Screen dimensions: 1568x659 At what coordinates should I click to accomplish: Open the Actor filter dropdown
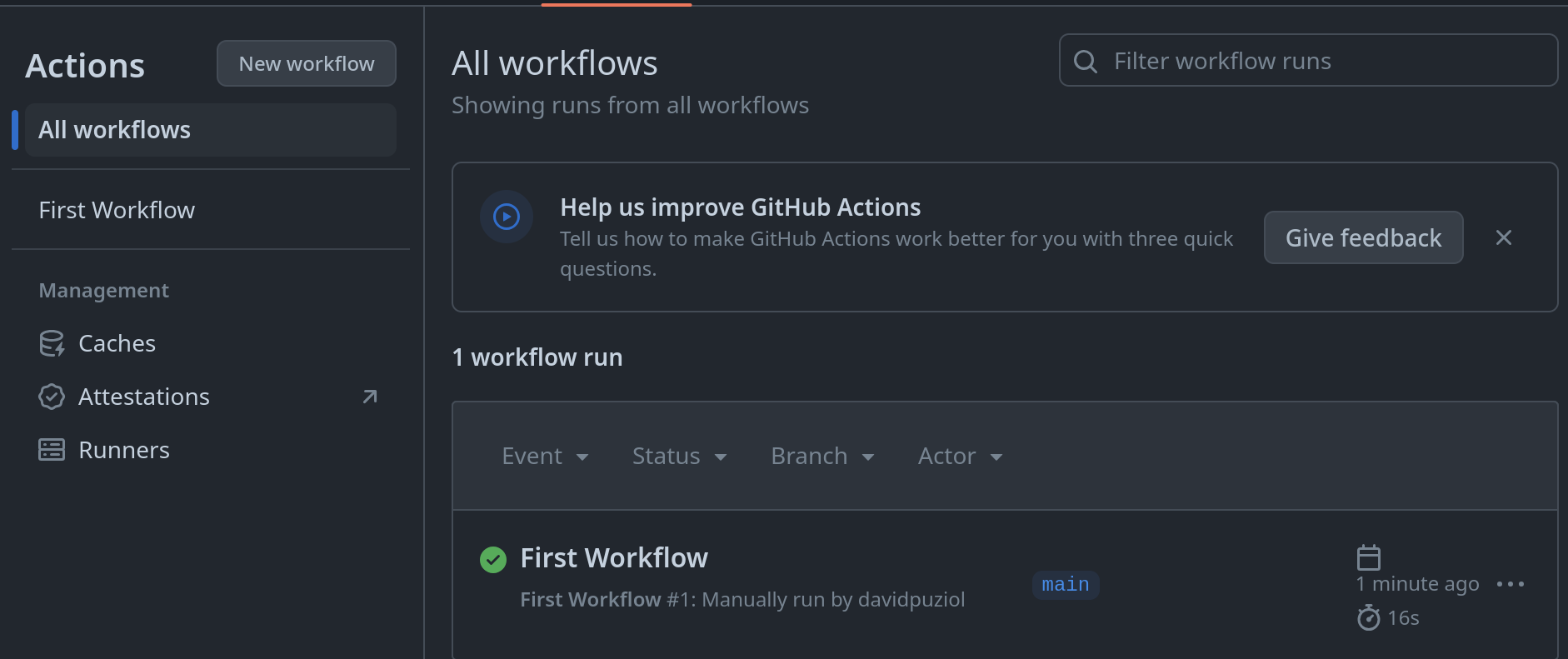960,457
